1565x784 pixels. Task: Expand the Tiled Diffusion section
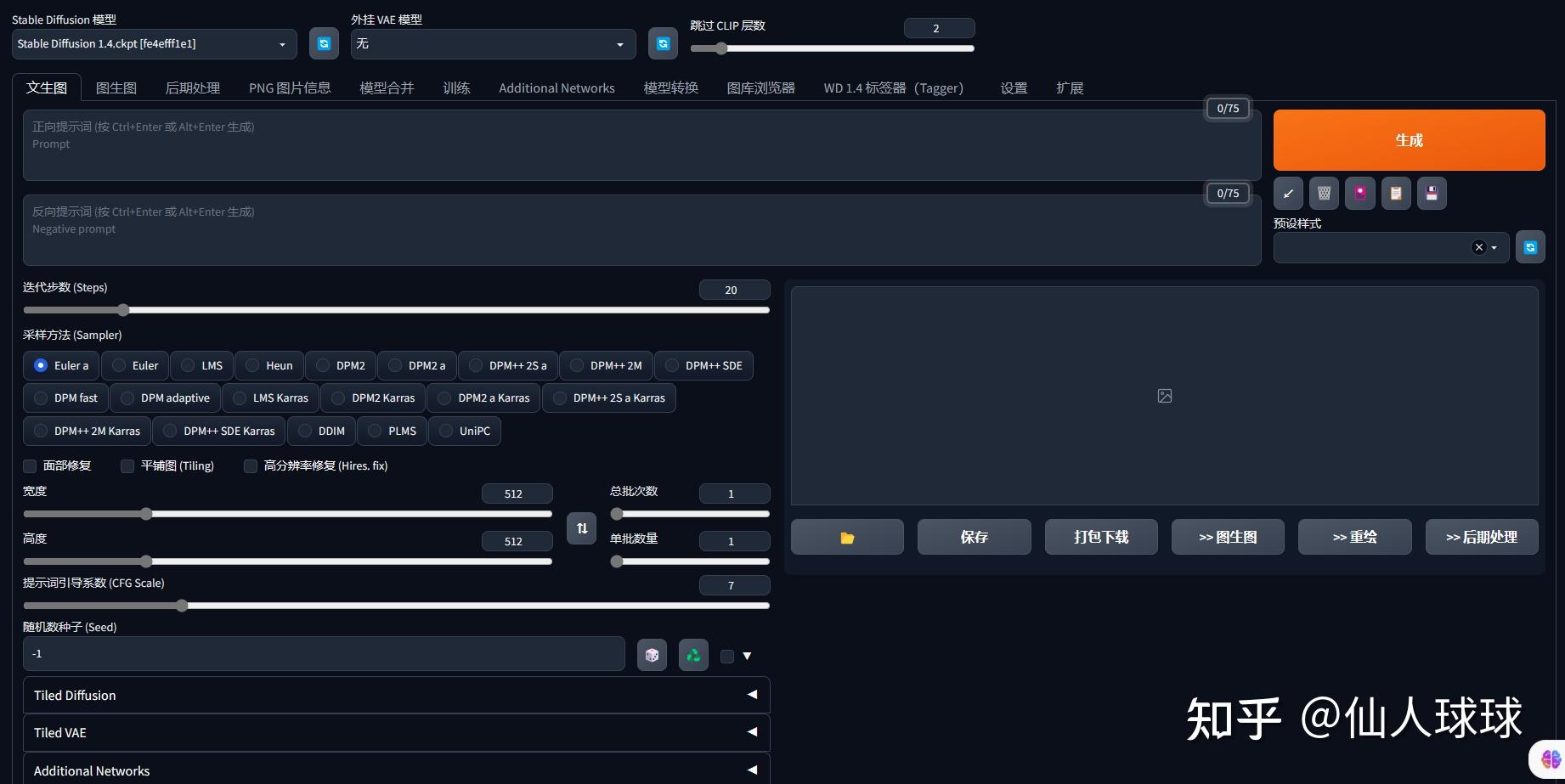click(396, 695)
